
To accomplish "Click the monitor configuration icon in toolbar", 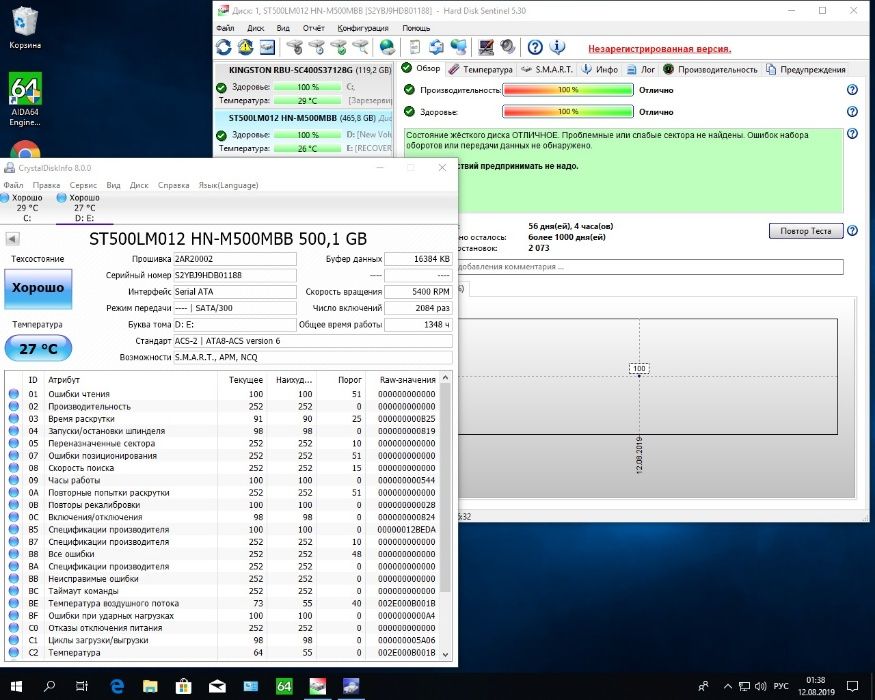I will coord(485,47).
